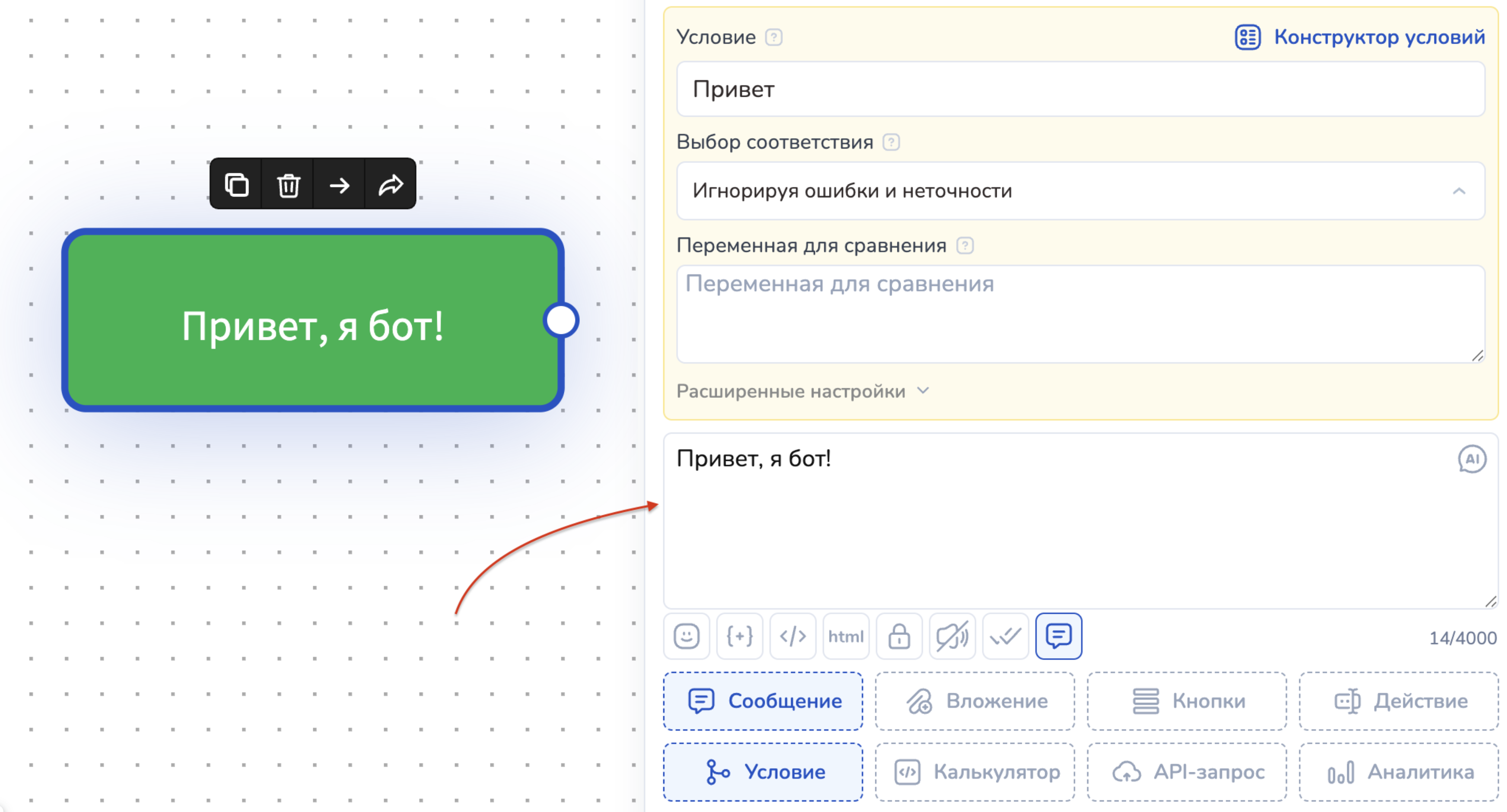Select the Сообщение tab
The width and height of the screenshot is (1507, 812).
pyautogui.click(x=763, y=700)
